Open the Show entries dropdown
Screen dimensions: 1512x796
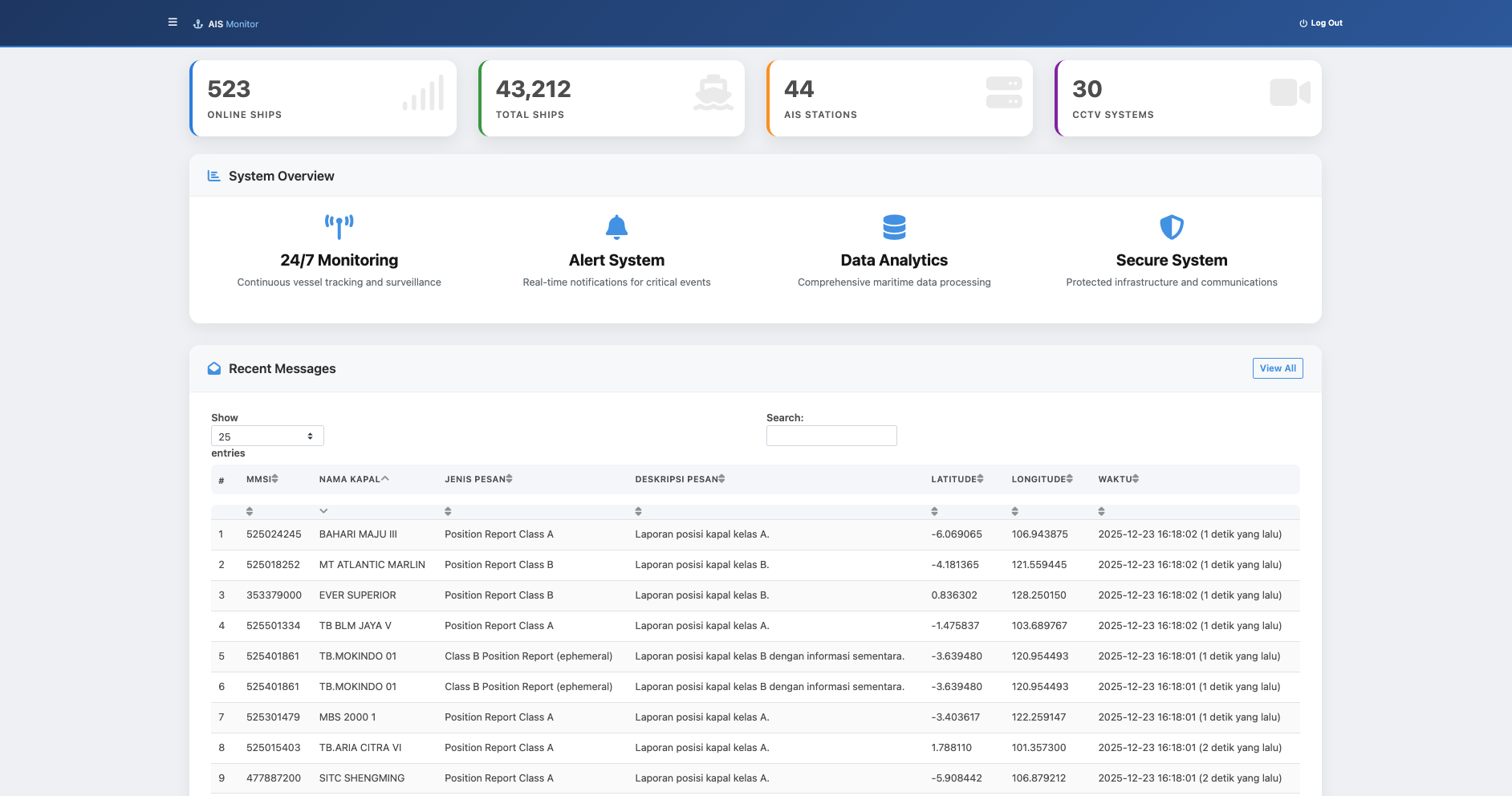coord(267,436)
